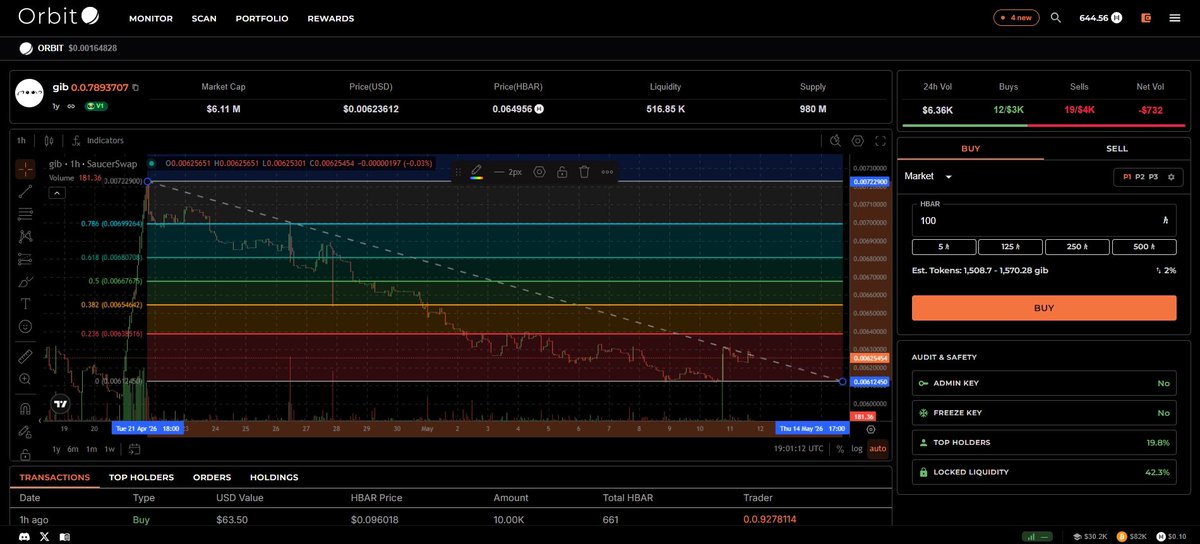Select the trend line drawing tool
Screen dimensions: 1200x544
[x=25, y=191]
